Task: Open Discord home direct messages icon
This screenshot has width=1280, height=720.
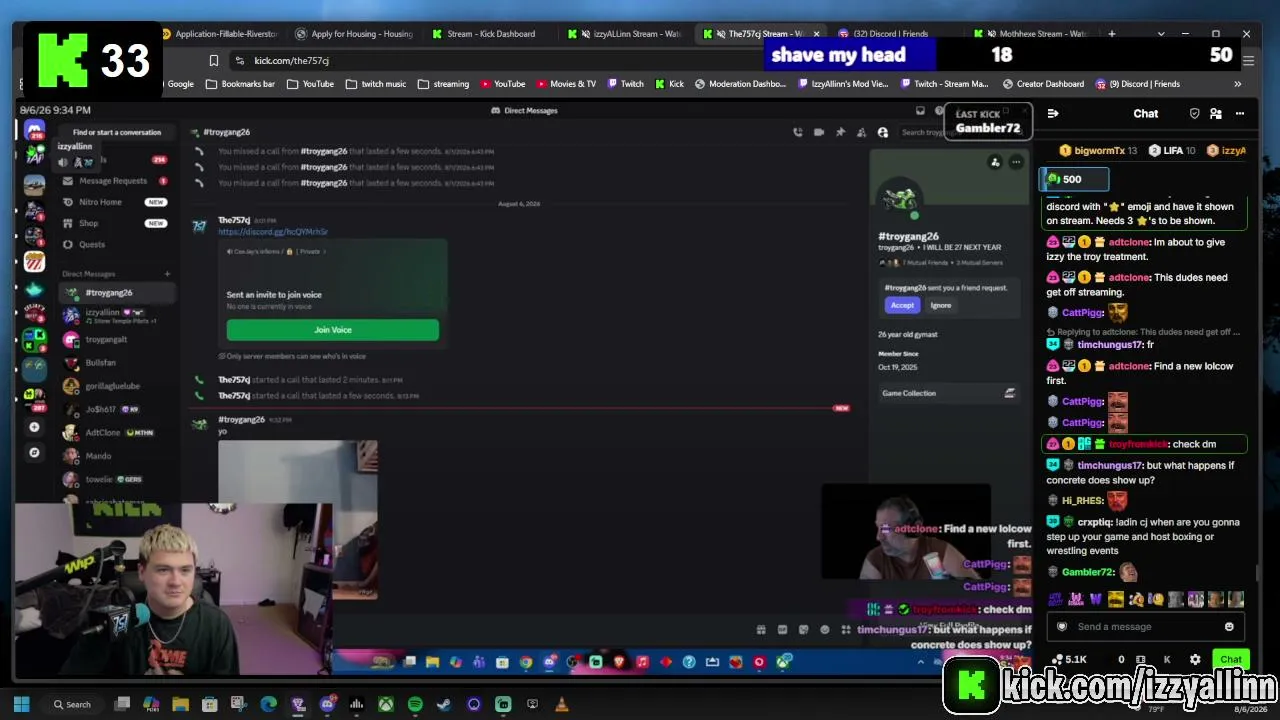Action: pos(35,130)
